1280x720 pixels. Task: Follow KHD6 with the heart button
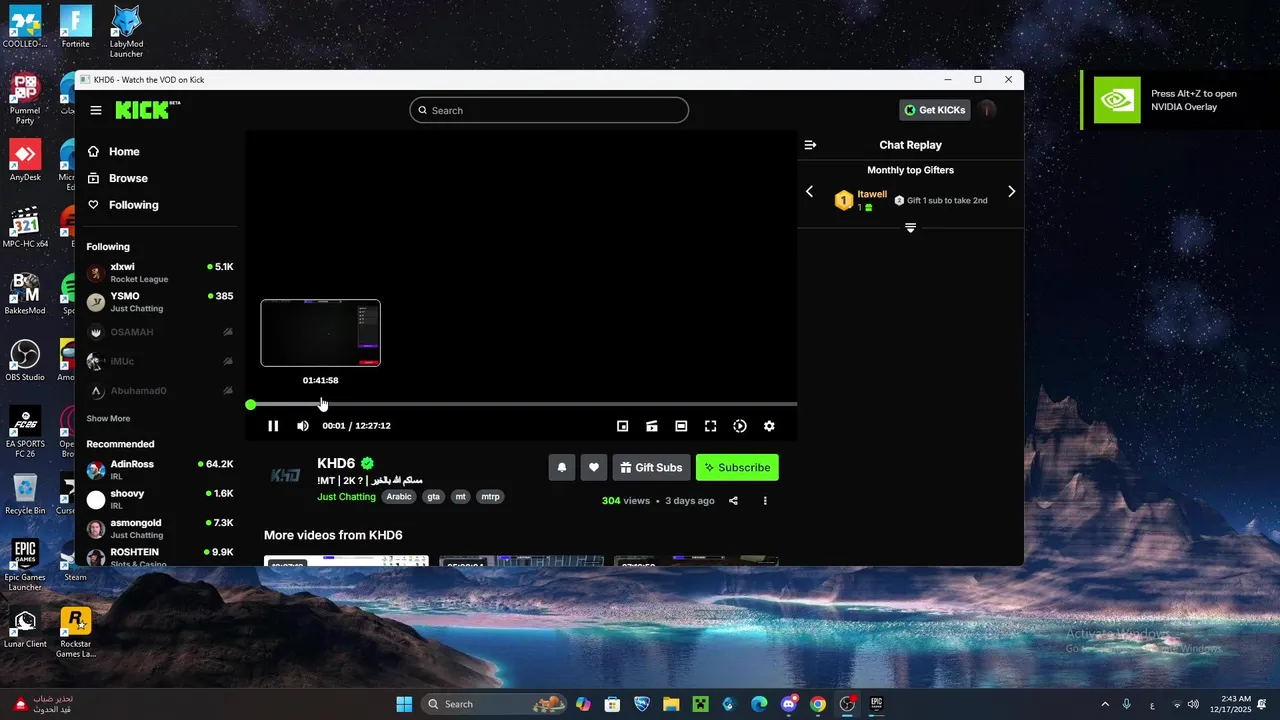(x=594, y=467)
